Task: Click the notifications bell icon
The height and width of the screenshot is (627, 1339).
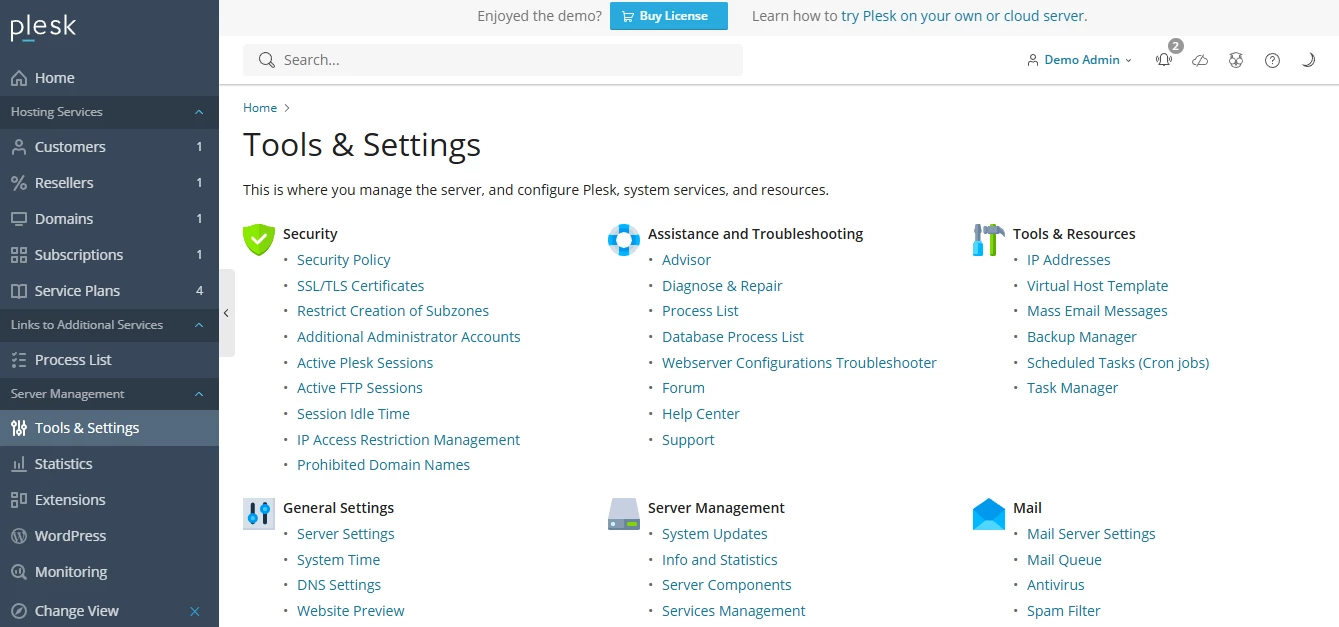Action: pyautogui.click(x=1163, y=60)
